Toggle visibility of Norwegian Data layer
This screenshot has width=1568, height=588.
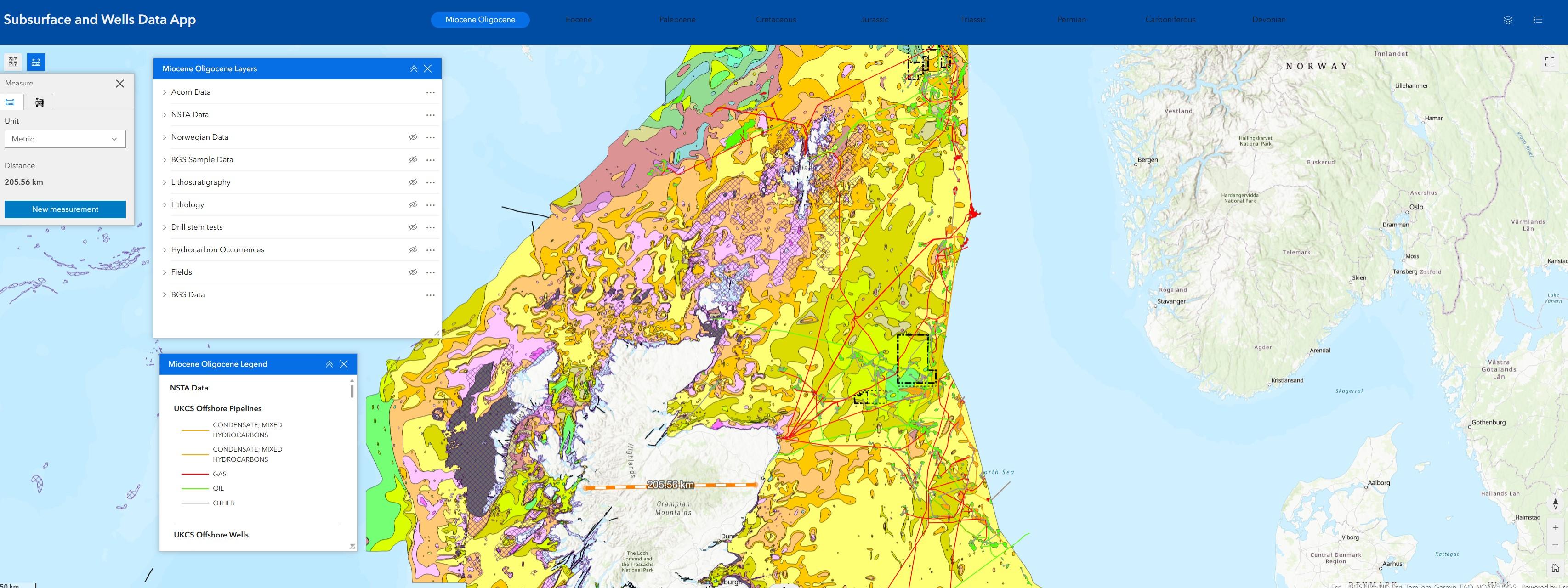(x=413, y=137)
